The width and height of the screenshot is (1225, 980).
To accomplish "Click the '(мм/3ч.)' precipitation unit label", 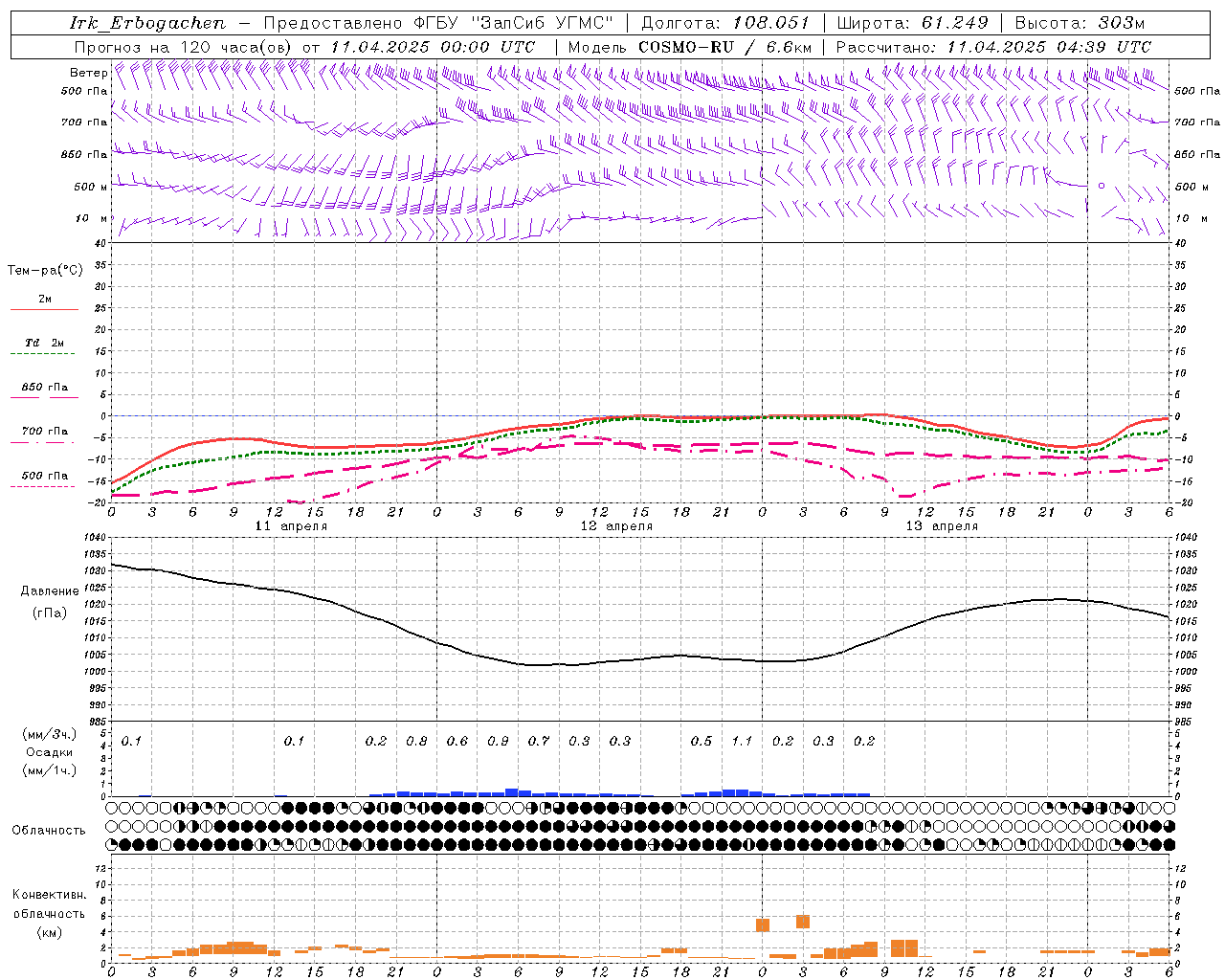I will [50, 735].
